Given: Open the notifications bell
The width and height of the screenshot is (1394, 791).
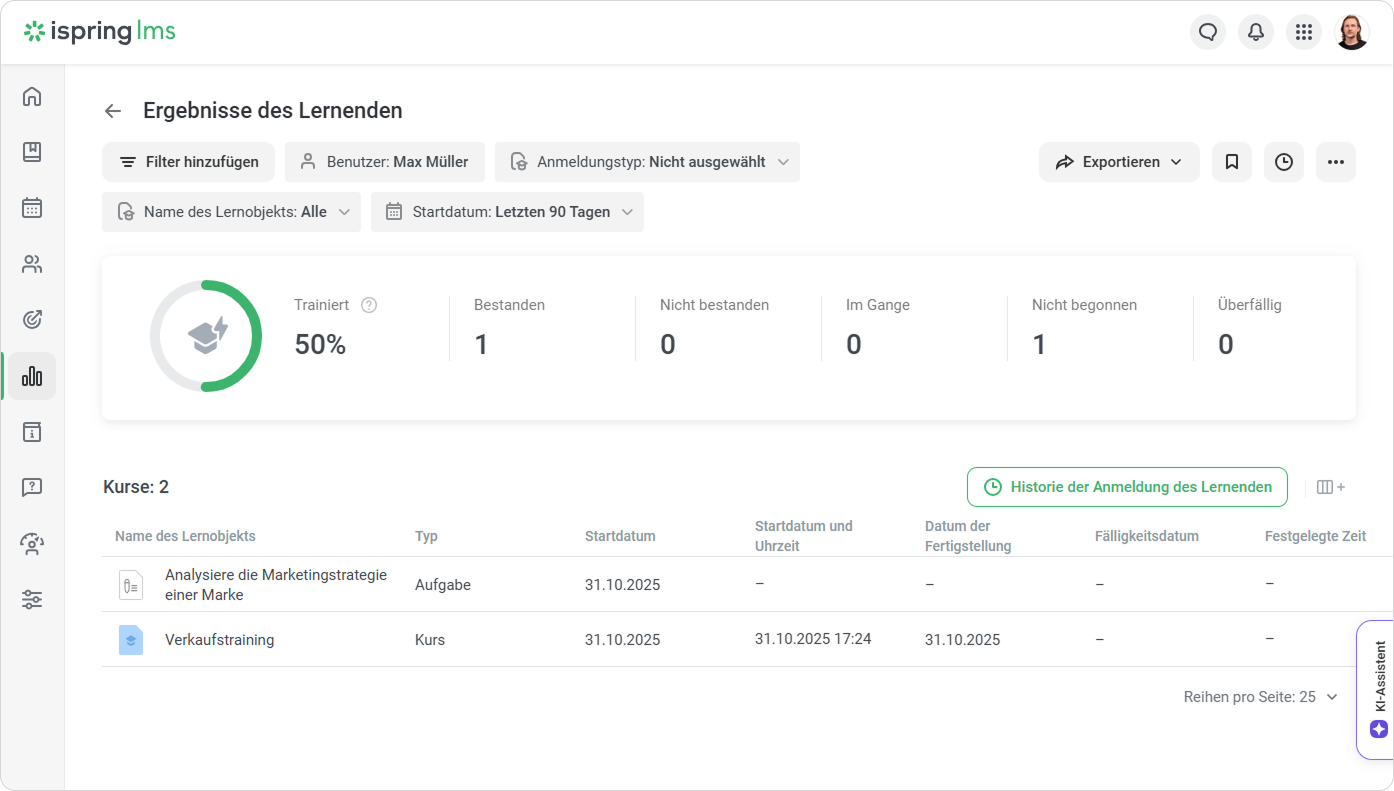Looking at the screenshot, I should (1256, 32).
